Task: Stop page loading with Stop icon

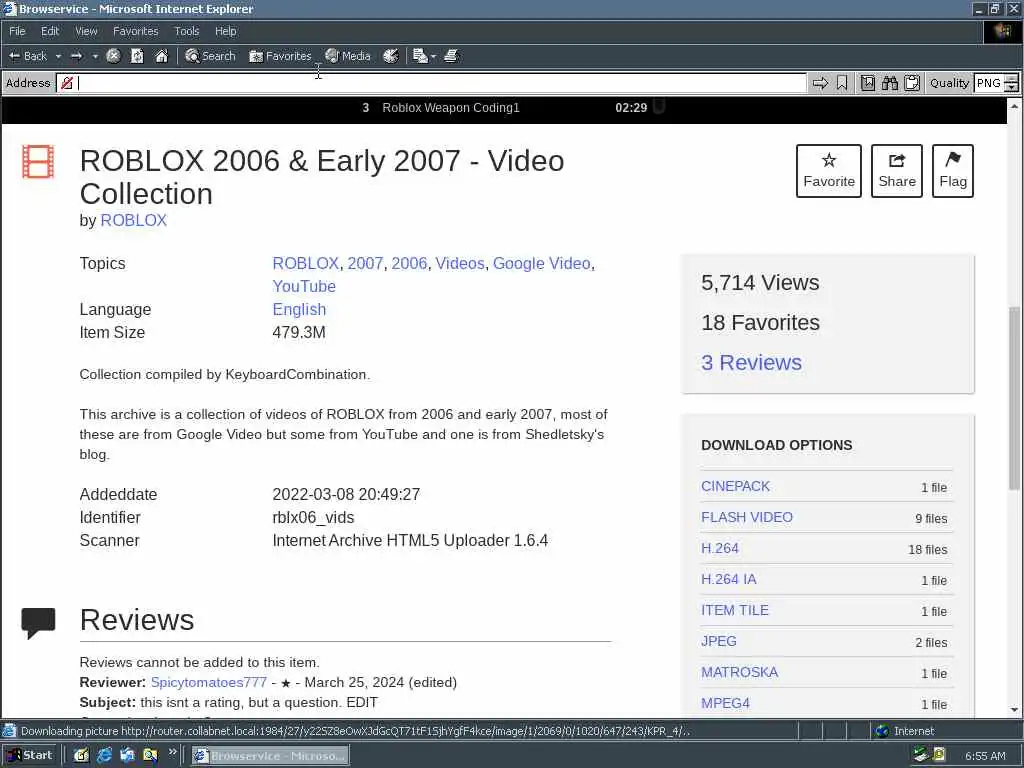Action: click(x=113, y=56)
